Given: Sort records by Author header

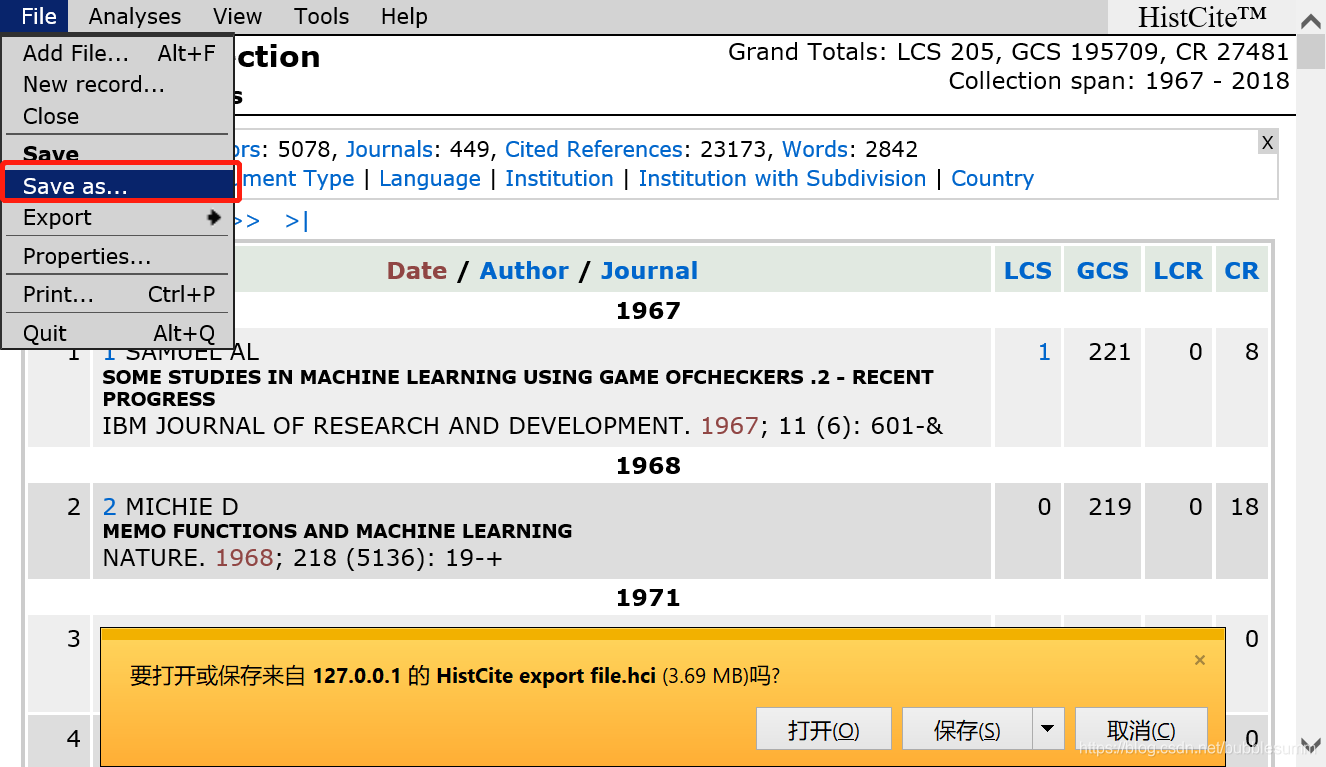Looking at the screenshot, I should tap(524, 271).
